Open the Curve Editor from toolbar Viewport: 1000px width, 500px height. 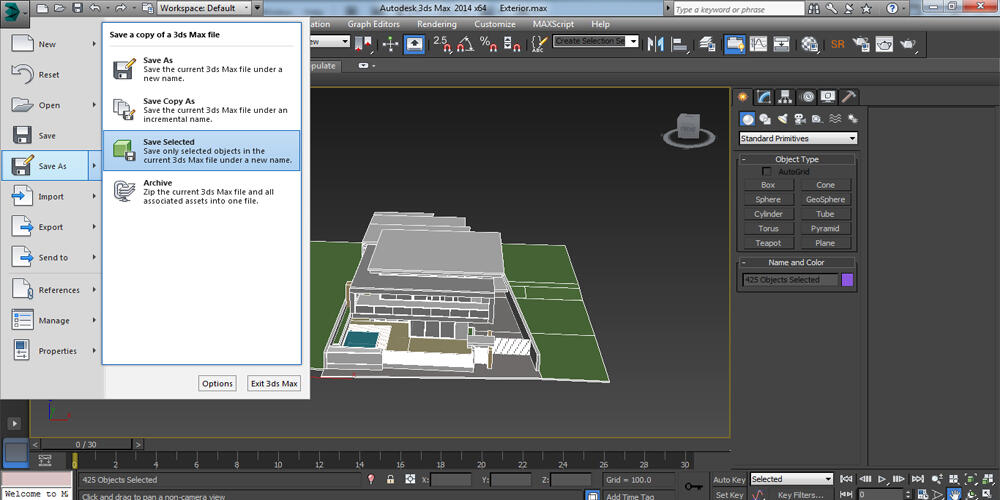coord(759,43)
